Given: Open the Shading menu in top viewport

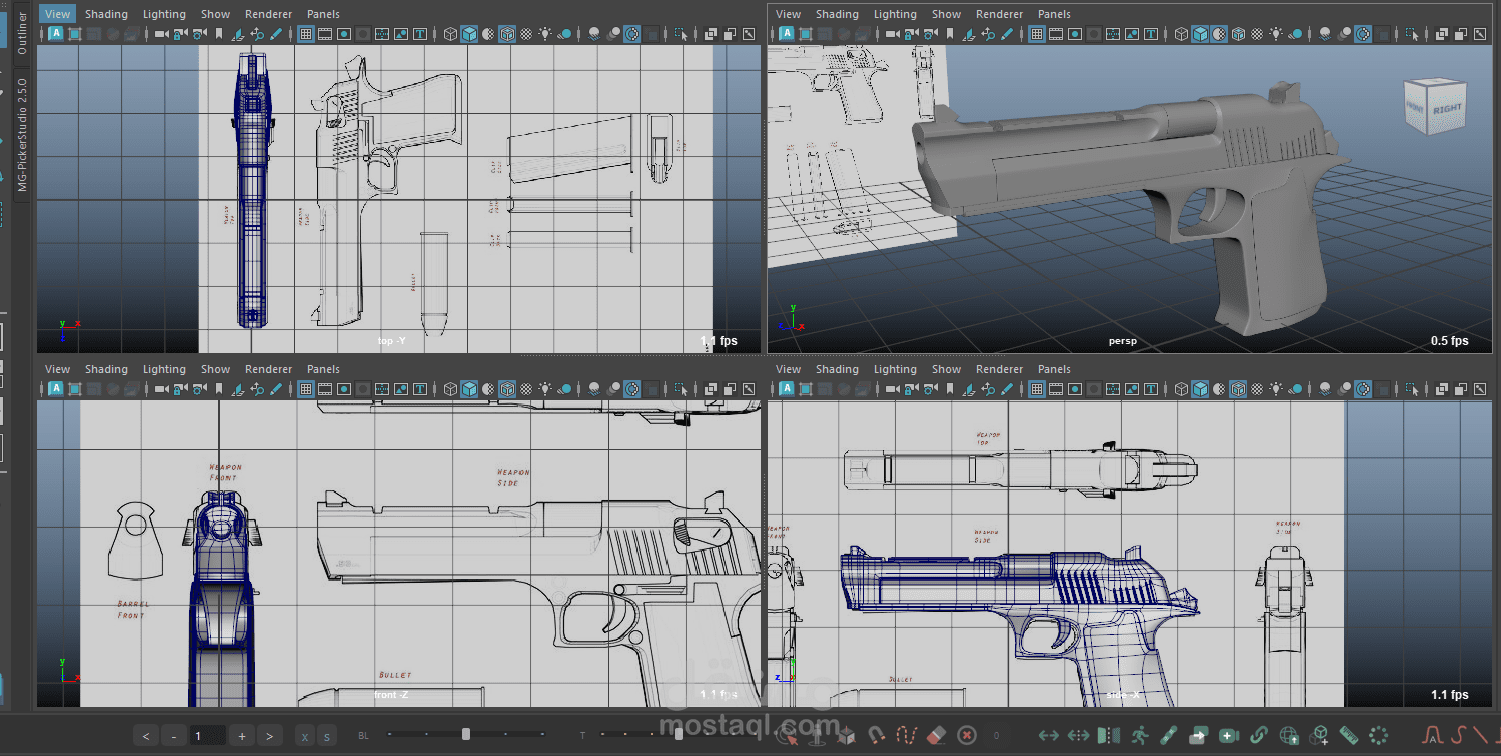Looking at the screenshot, I should click(x=106, y=14).
